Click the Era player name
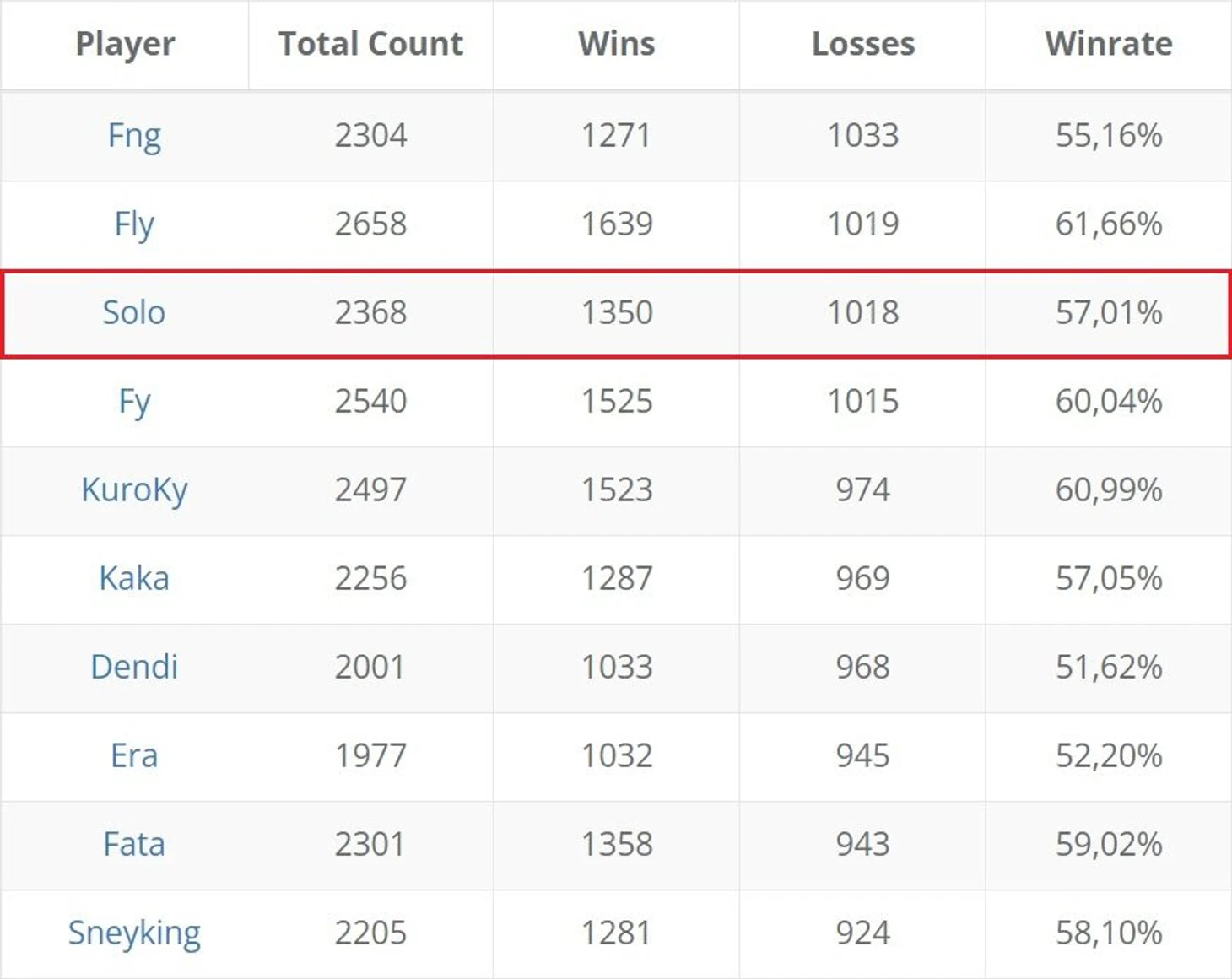 (x=134, y=756)
